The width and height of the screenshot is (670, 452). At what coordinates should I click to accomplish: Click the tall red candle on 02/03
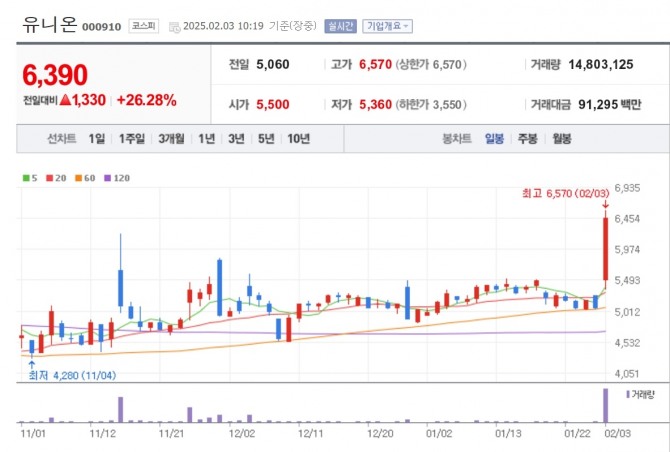(x=604, y=250)
